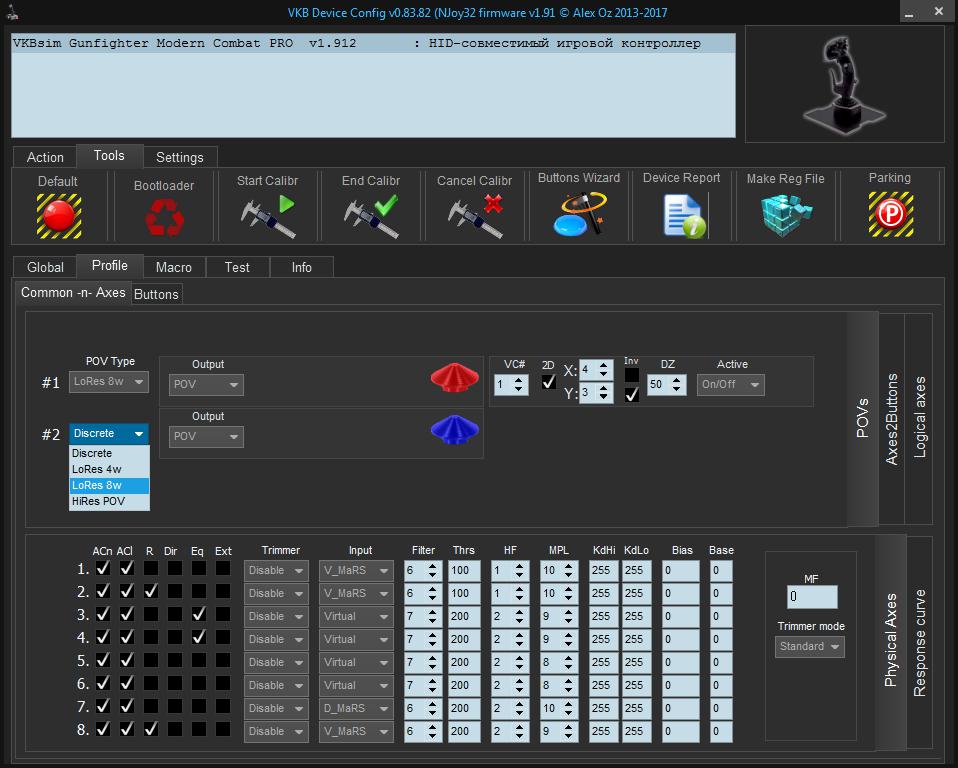Click the X value spinner for POV #1

click(x=596, y=370)
